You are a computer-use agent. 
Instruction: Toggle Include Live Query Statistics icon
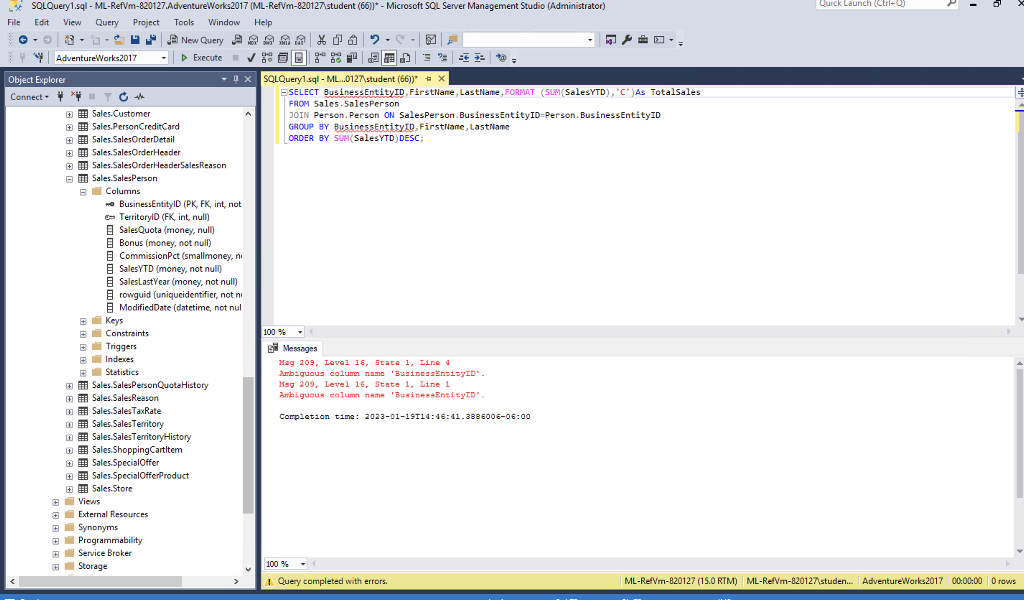click(336, 57)
